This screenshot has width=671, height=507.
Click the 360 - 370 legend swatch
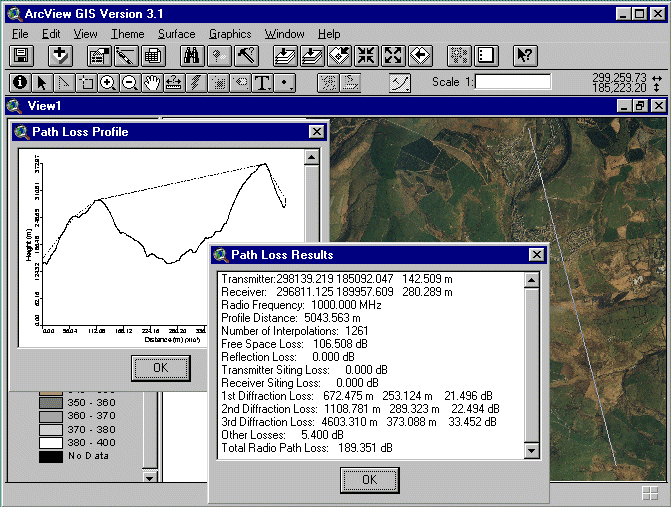[x=50, y=416]
